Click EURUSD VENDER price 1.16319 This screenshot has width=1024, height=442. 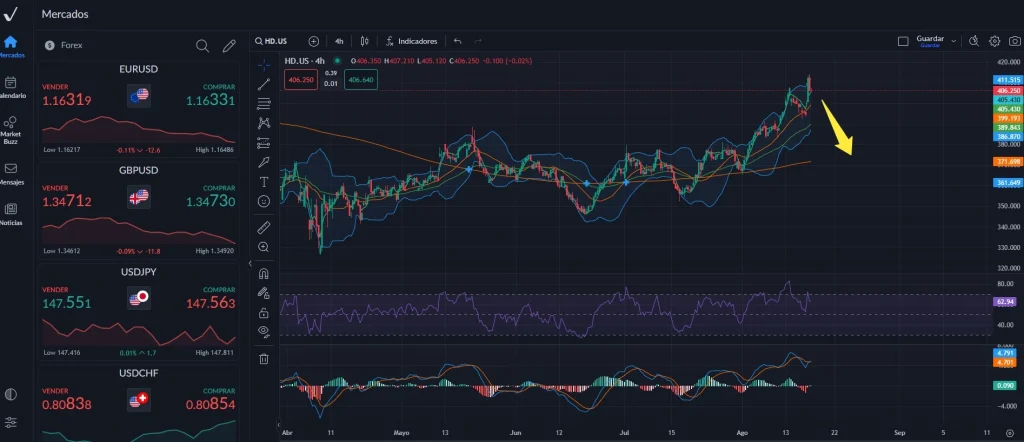[67, 101]
